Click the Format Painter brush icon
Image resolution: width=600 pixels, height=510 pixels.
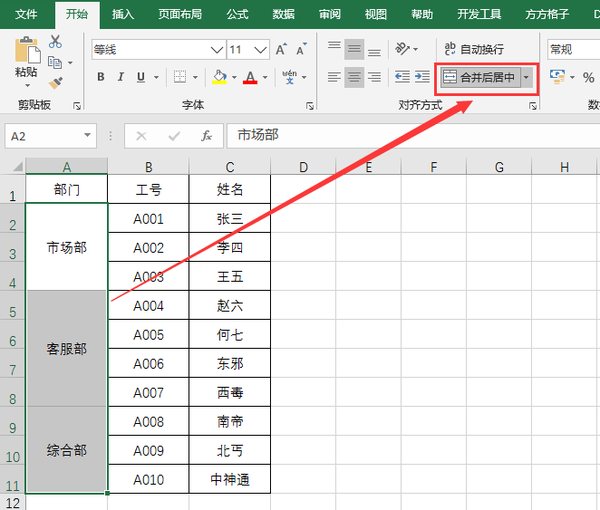[55, 83]
